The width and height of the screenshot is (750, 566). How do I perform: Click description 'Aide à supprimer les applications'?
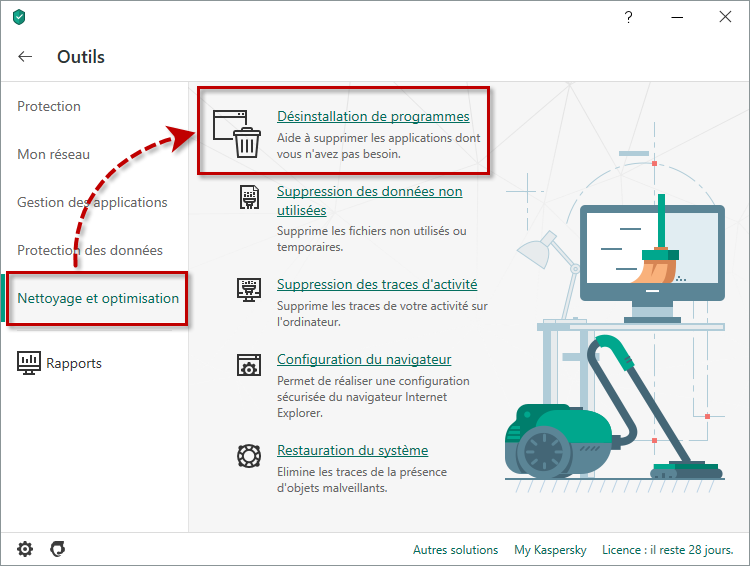(378, 146)
